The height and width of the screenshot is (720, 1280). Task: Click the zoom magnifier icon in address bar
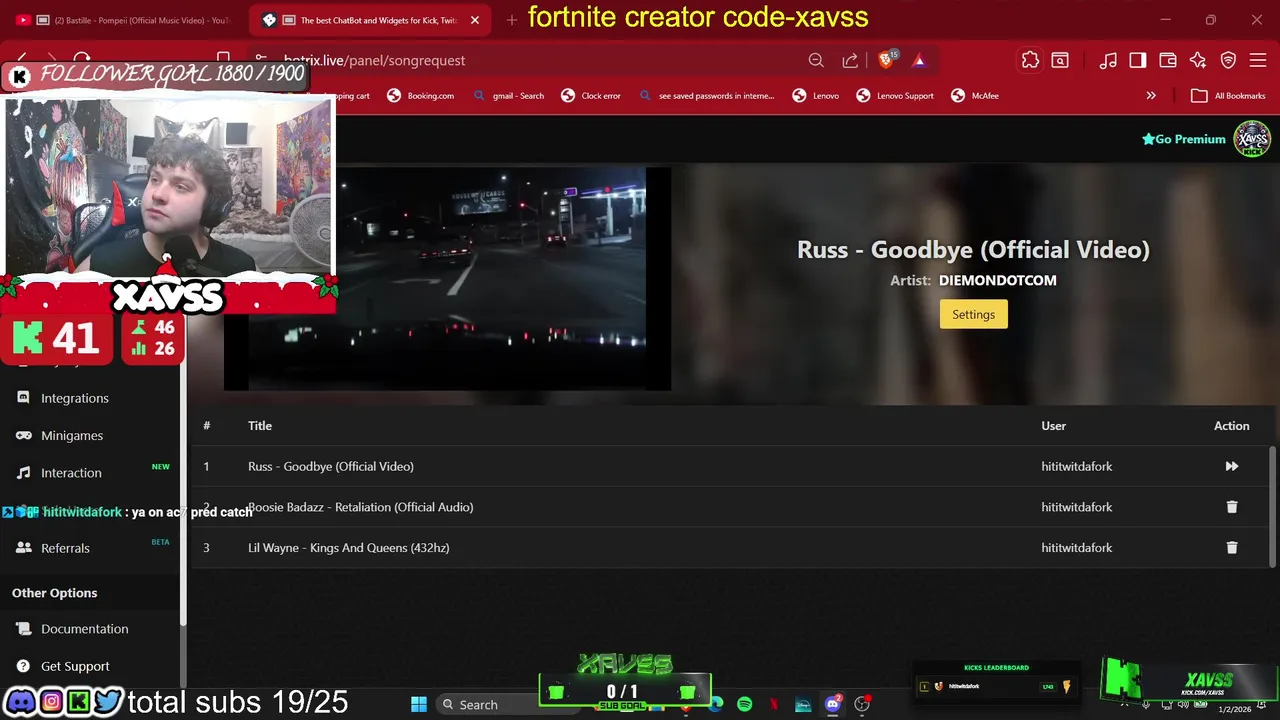tap(816, 60)
